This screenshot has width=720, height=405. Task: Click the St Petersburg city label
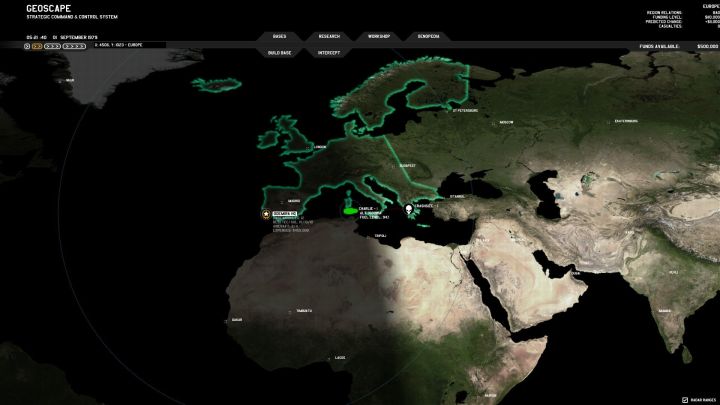pos(465,111)
